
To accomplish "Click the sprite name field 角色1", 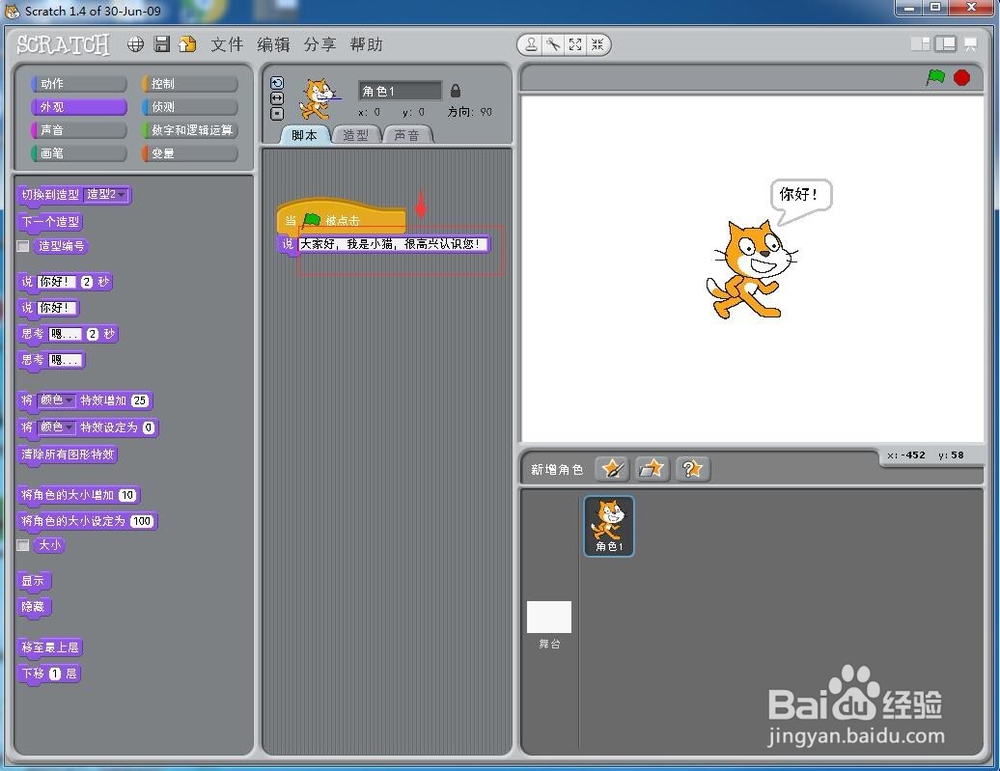I will [400, 91].
